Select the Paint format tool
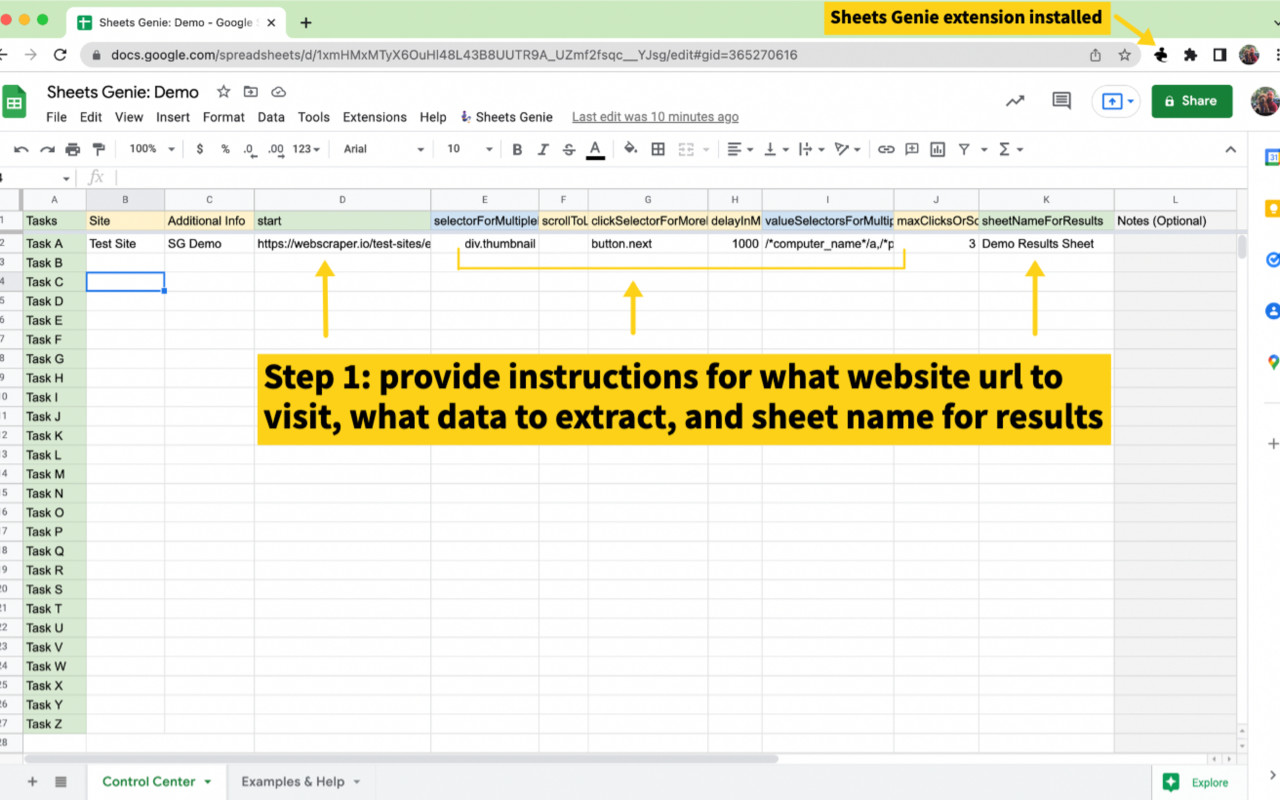The width and height of the screenshot is (1280, 800). (98, 149)
